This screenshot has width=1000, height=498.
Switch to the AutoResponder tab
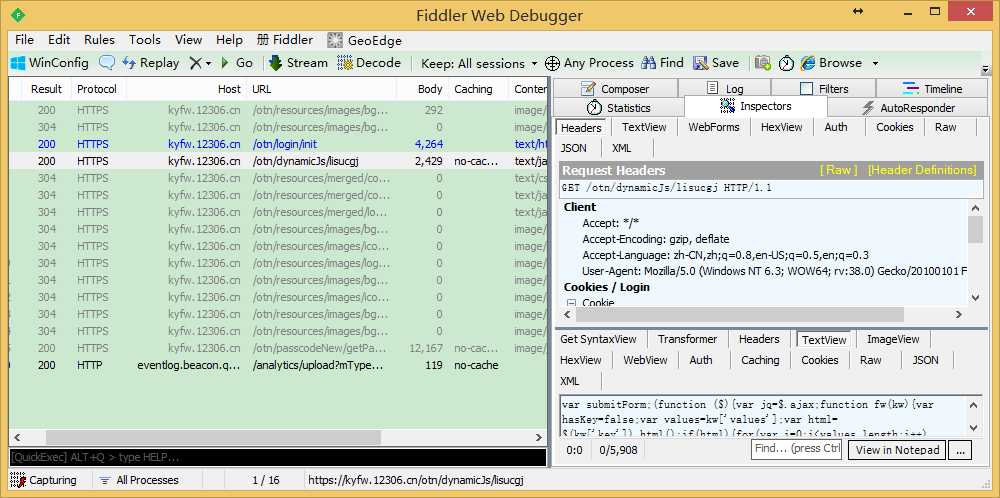tap(908, 108)
